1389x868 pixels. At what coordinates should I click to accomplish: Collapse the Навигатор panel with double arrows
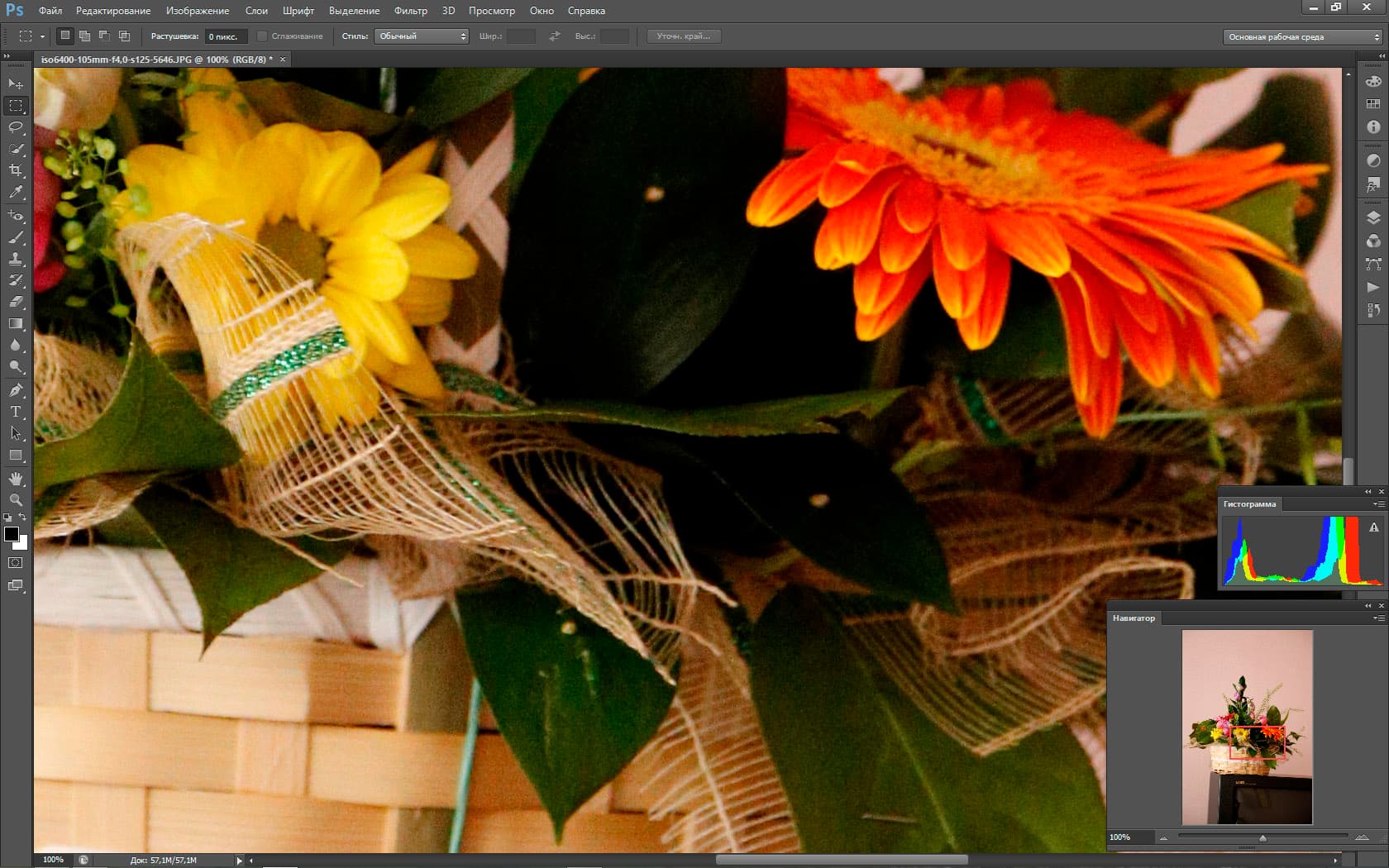pos(1368,605)
